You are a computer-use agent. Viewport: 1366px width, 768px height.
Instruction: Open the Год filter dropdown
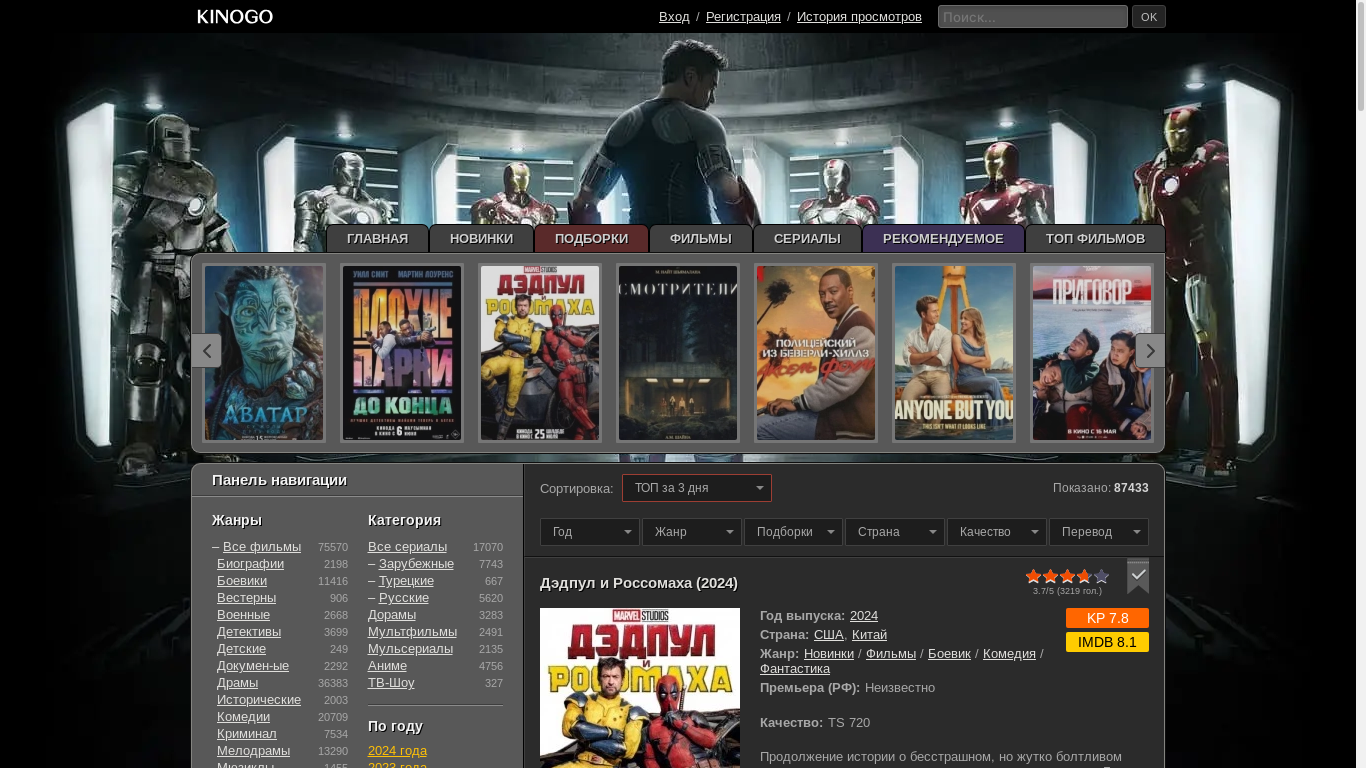(590, 532)
